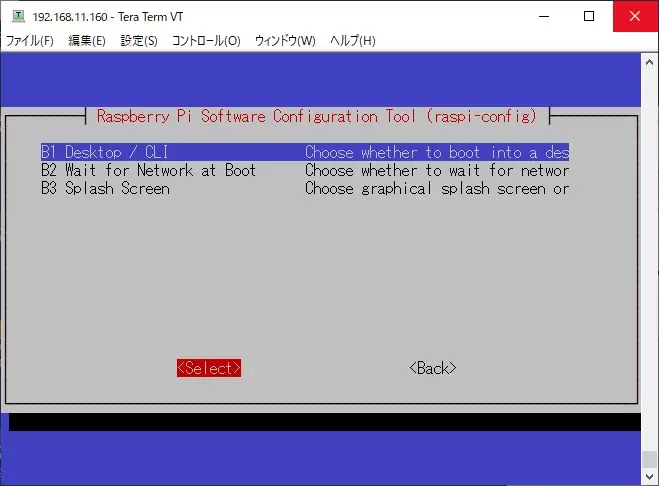Click the <Back> button
Image resolution: width=659 pixels, height=486 pixels.
[x=433, y=368]
